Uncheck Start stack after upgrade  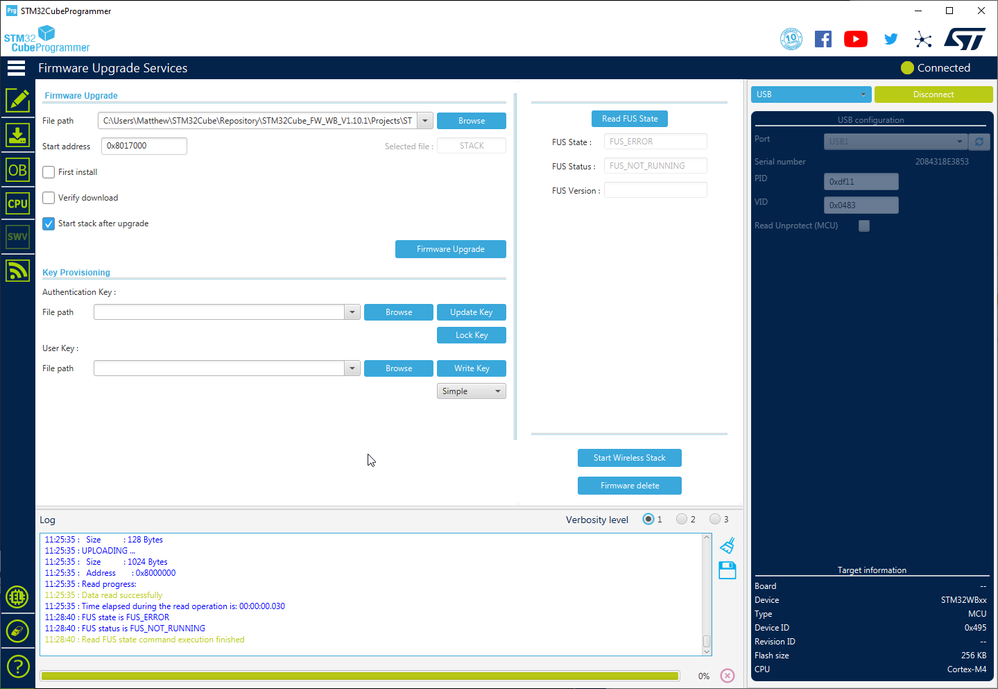pos(48,224)
